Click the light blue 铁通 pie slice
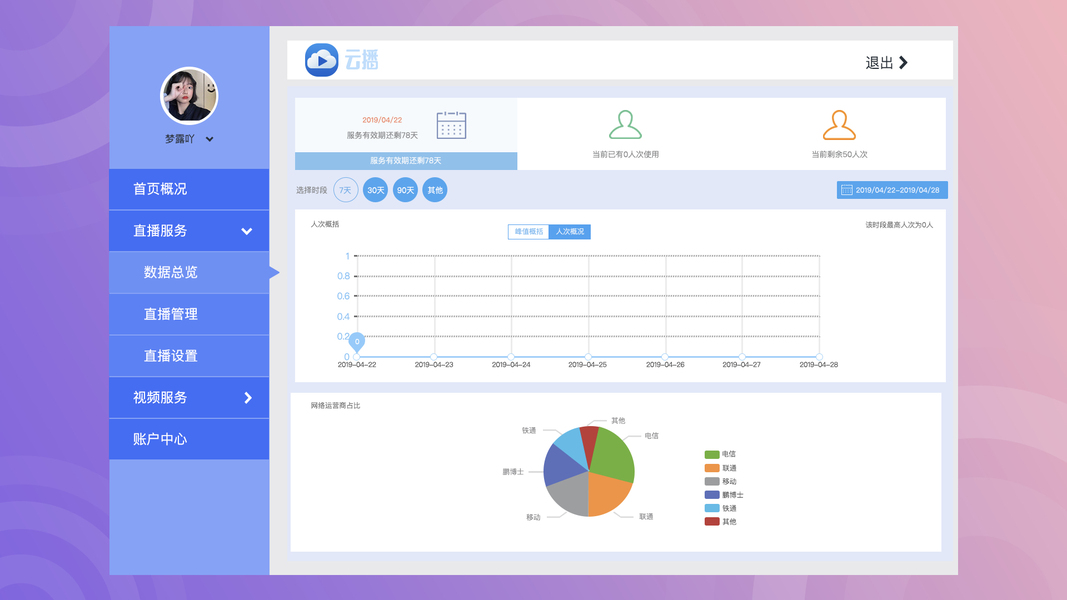The height and width of the screenshot is (600, 1067). [572, 444]
